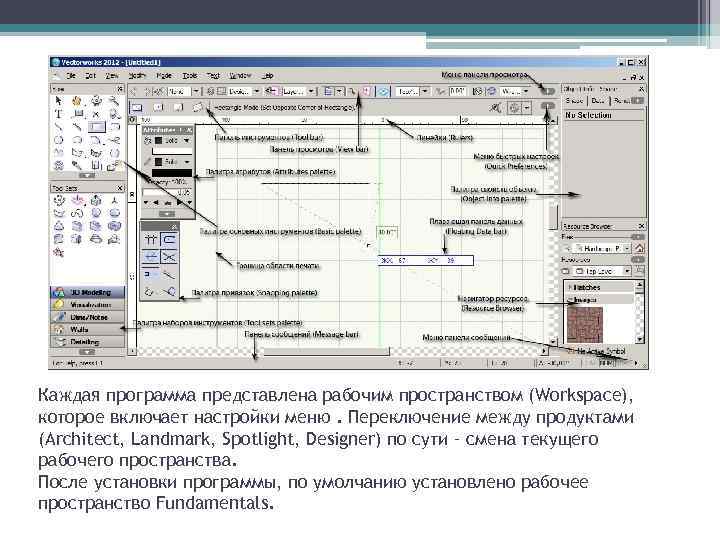Toggle Smart Points snapping option

[x=151, y=274]
